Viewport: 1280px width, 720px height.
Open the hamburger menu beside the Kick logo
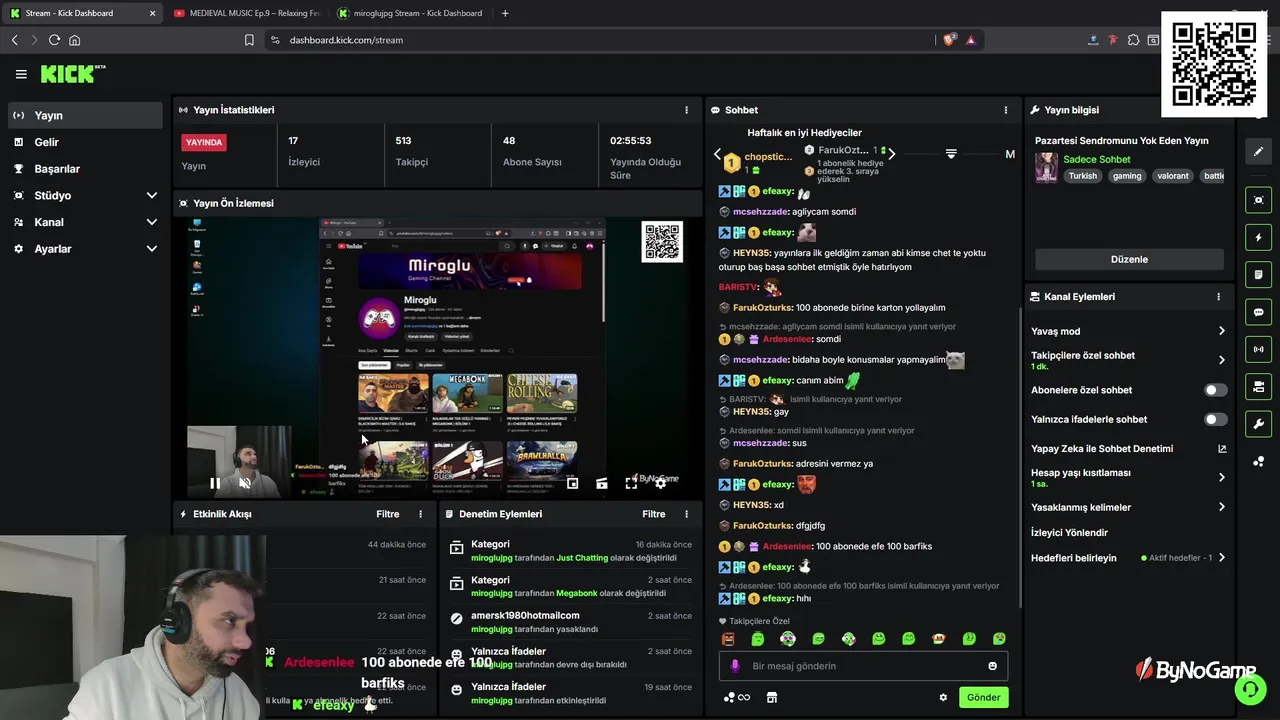pyautogui.click(x=21, y=74)
